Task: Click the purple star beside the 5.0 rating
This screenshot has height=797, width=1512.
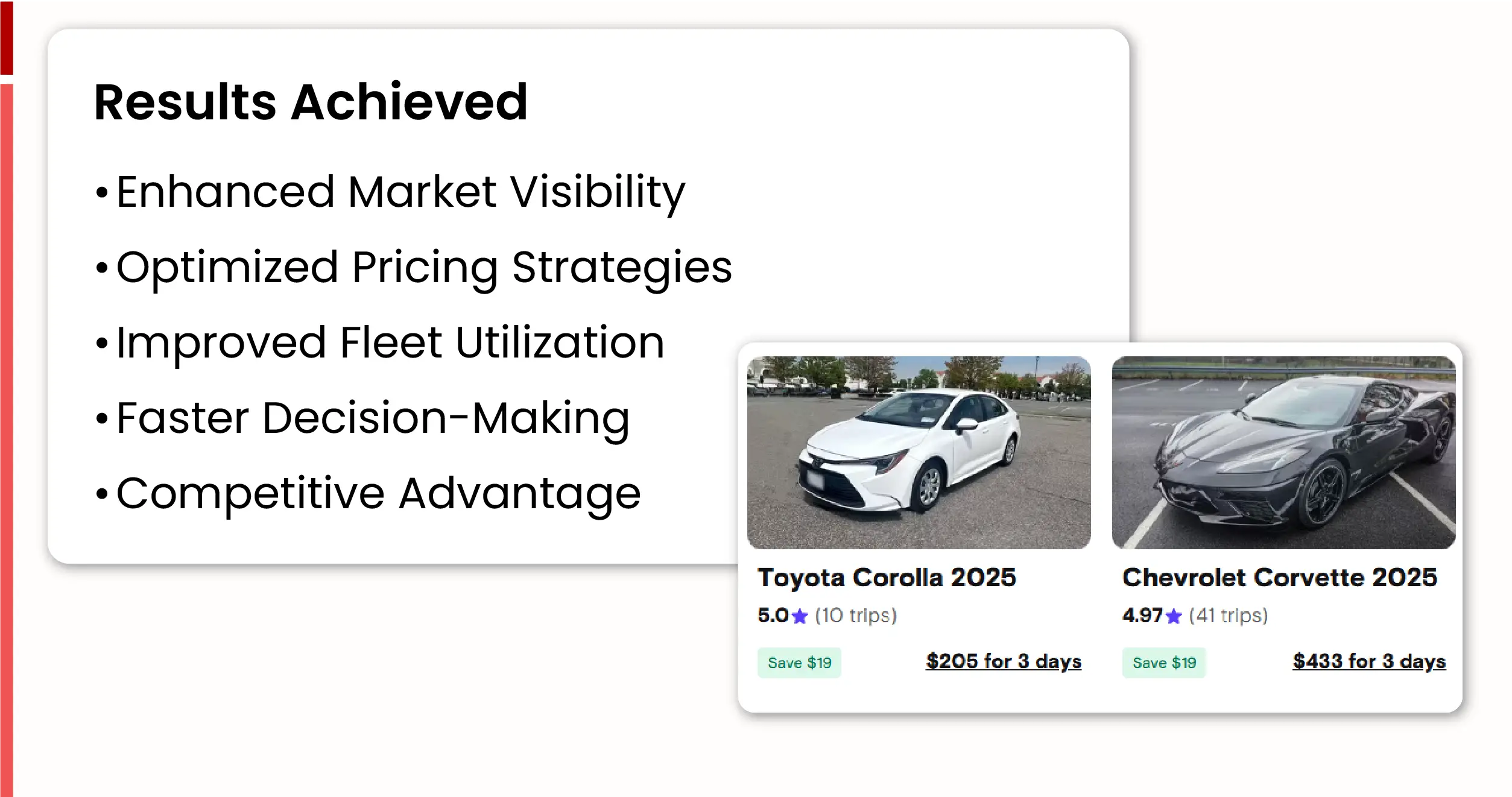Action: 800,616
